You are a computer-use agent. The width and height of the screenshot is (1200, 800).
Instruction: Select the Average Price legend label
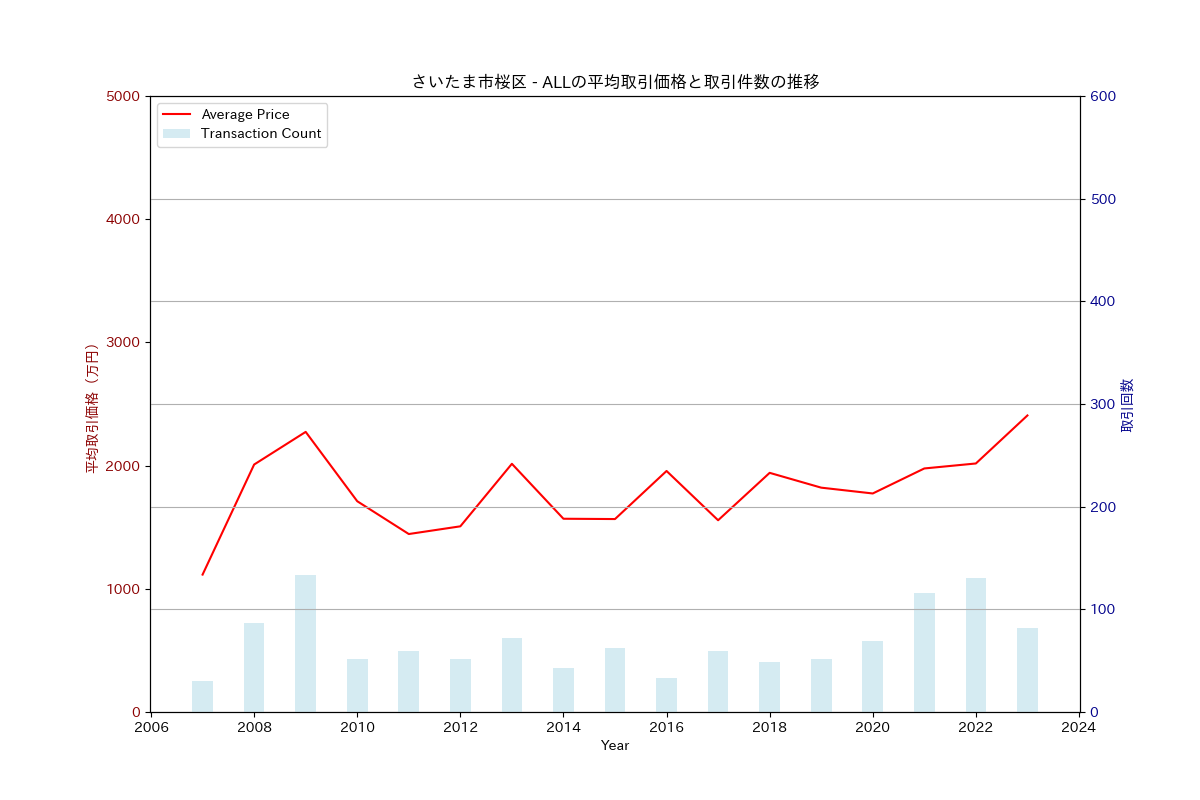[245, 115]
